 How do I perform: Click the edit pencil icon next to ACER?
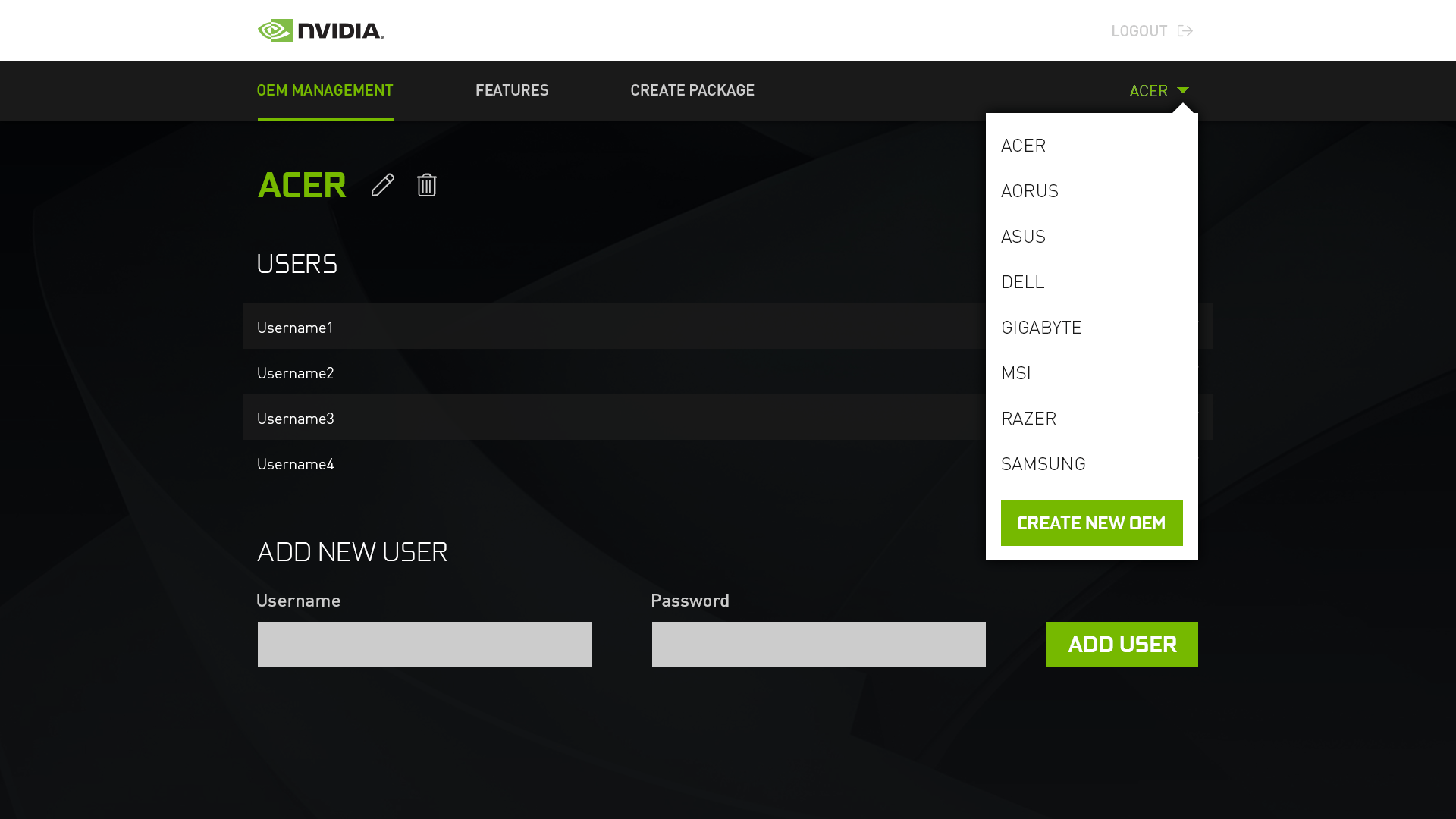coord(383,185)
